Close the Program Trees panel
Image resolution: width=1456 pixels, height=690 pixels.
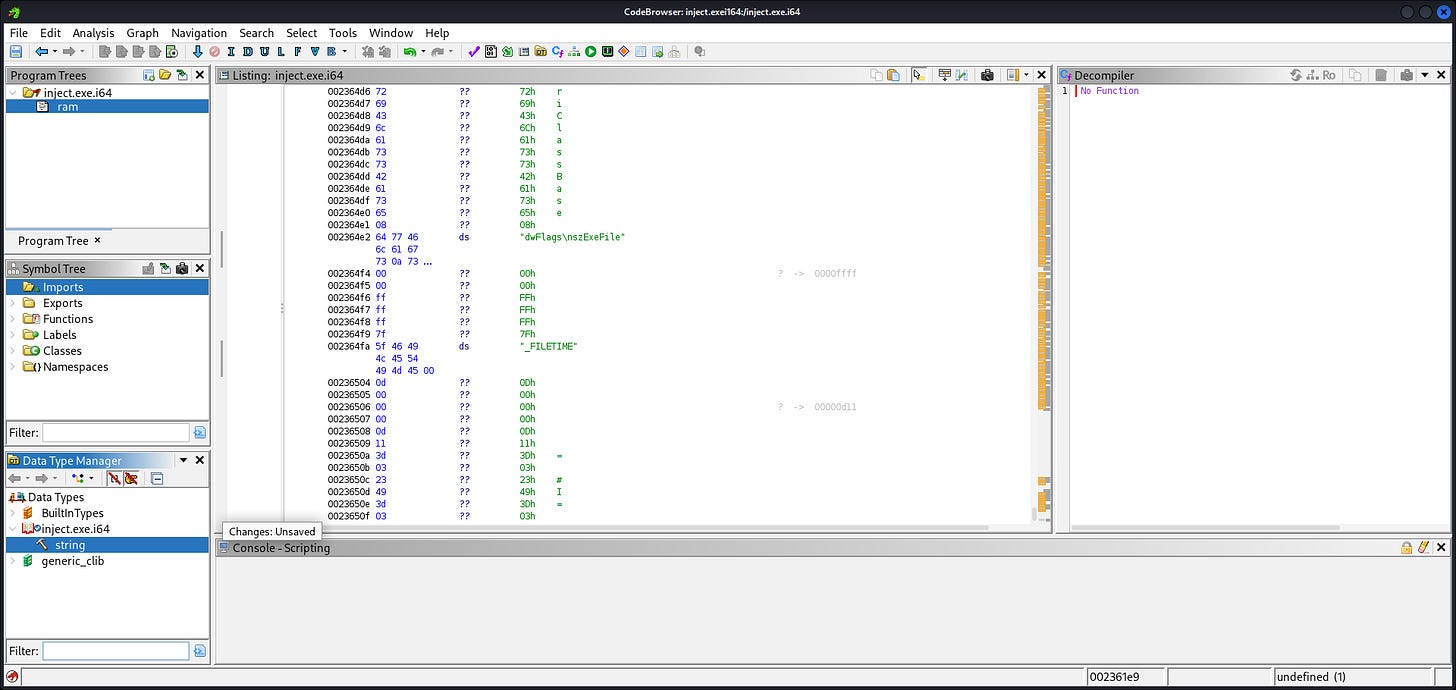coord(199,75)
